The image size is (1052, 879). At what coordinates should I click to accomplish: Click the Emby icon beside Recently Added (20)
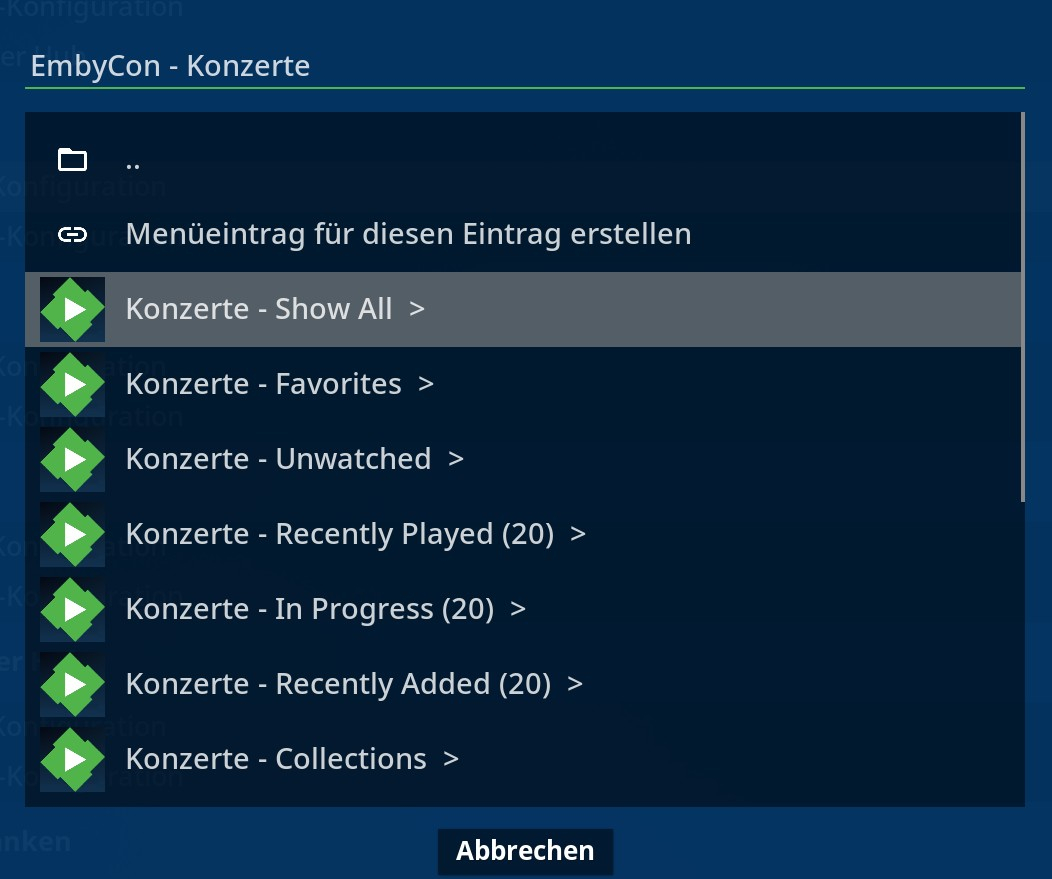[x=72, y=684]
